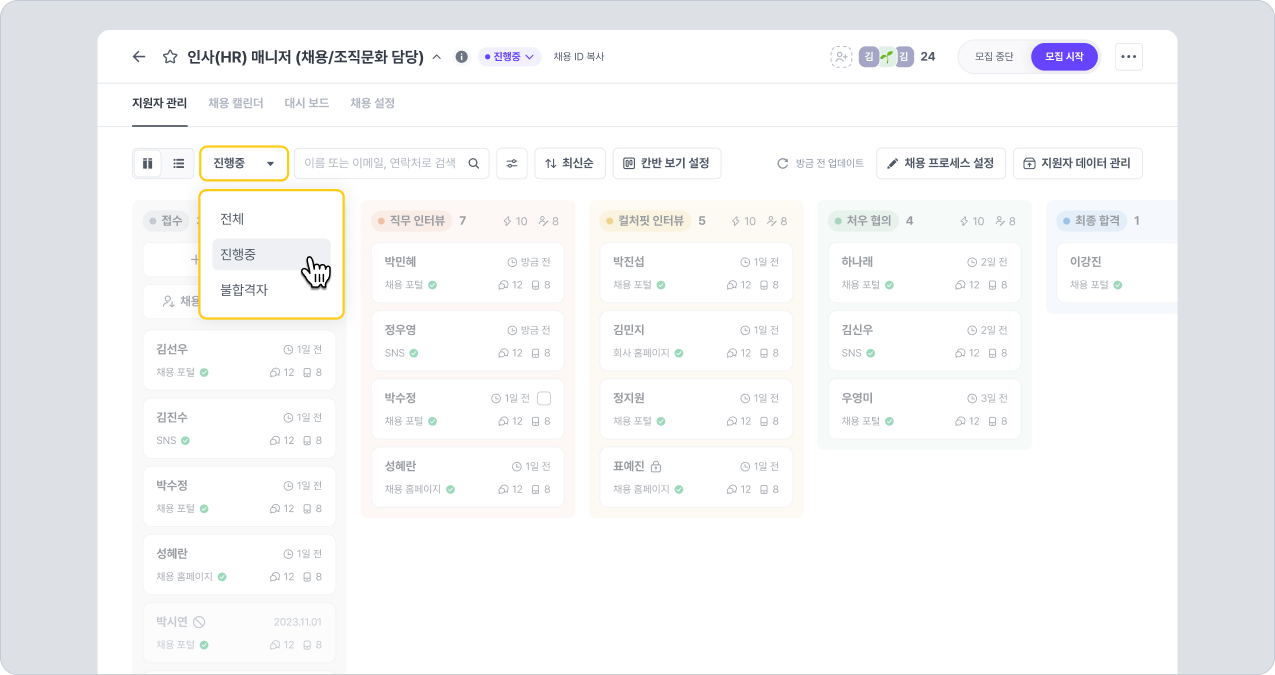Image resolution: width=1275 pixels, height=675 pixels.
Task: Switch to the 채용 캘린더 tab
Action: click(236, 103)
